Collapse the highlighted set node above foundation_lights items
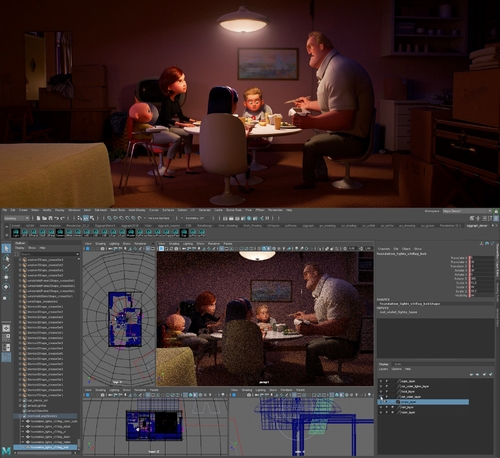This screenshot has width=500, height=458. tap(21, 416)
